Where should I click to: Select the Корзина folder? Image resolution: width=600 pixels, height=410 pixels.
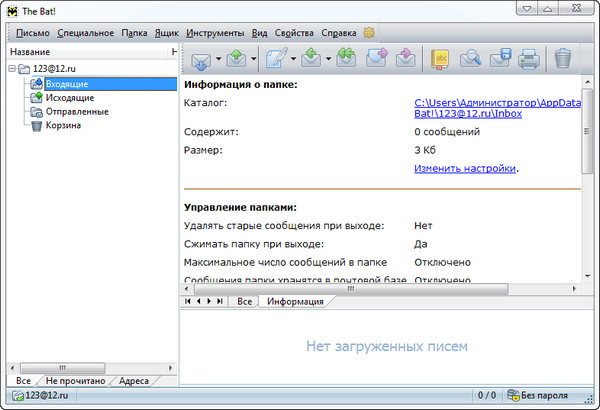point(62,126)
